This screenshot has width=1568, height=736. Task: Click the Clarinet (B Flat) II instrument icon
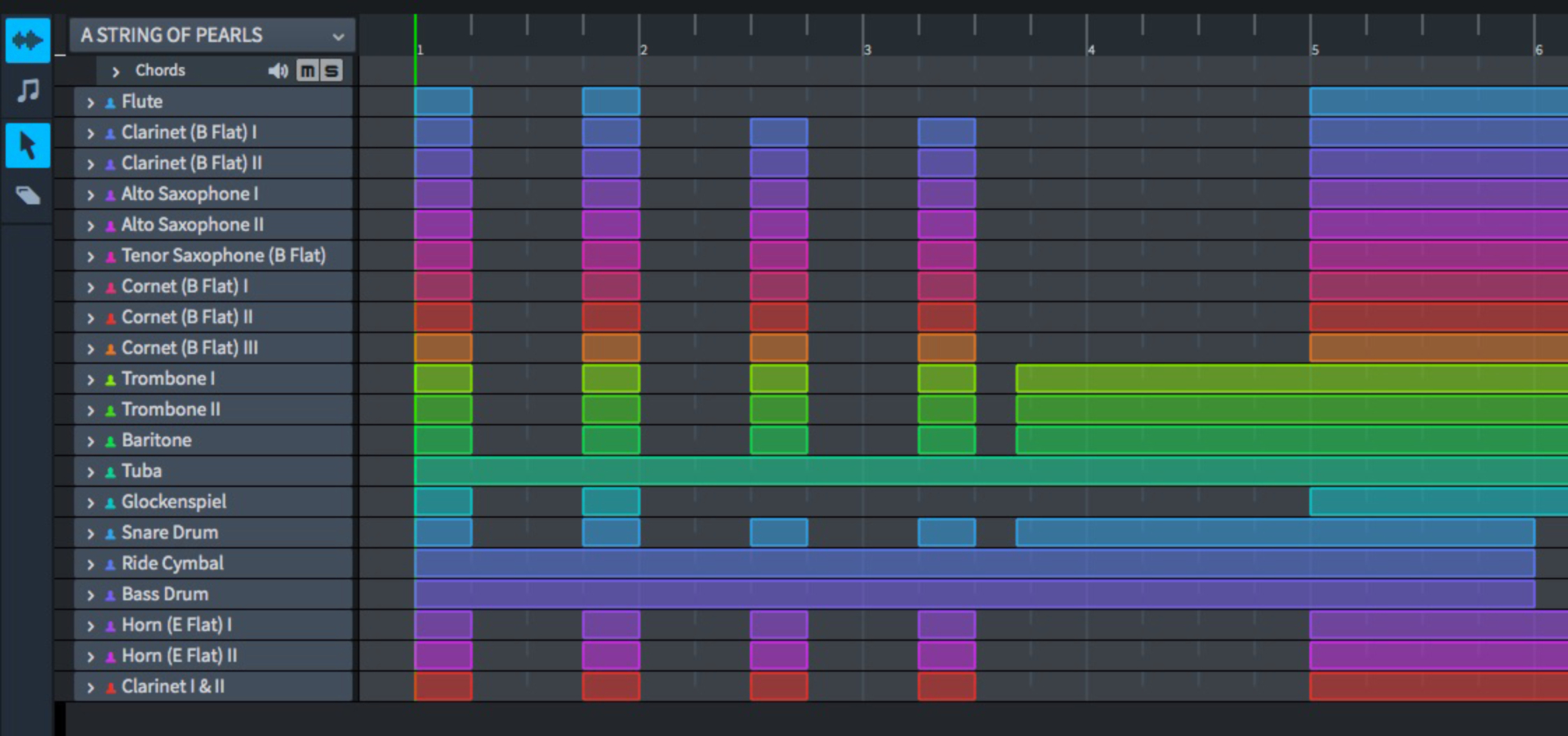pyautogui.click(x=110, y=164)
